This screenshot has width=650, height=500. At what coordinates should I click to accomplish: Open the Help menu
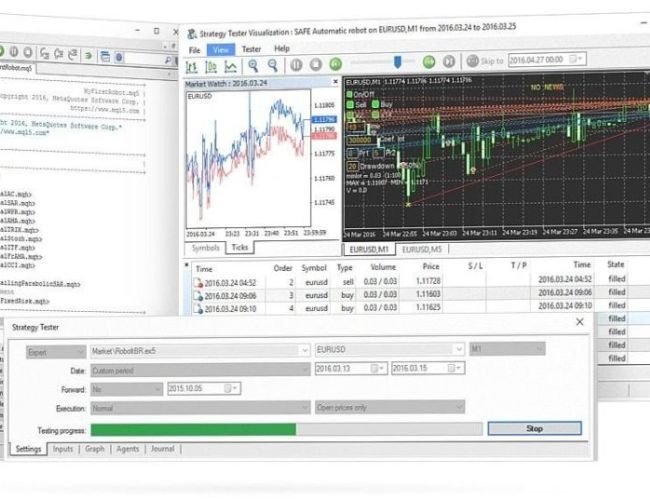[282, 49]
